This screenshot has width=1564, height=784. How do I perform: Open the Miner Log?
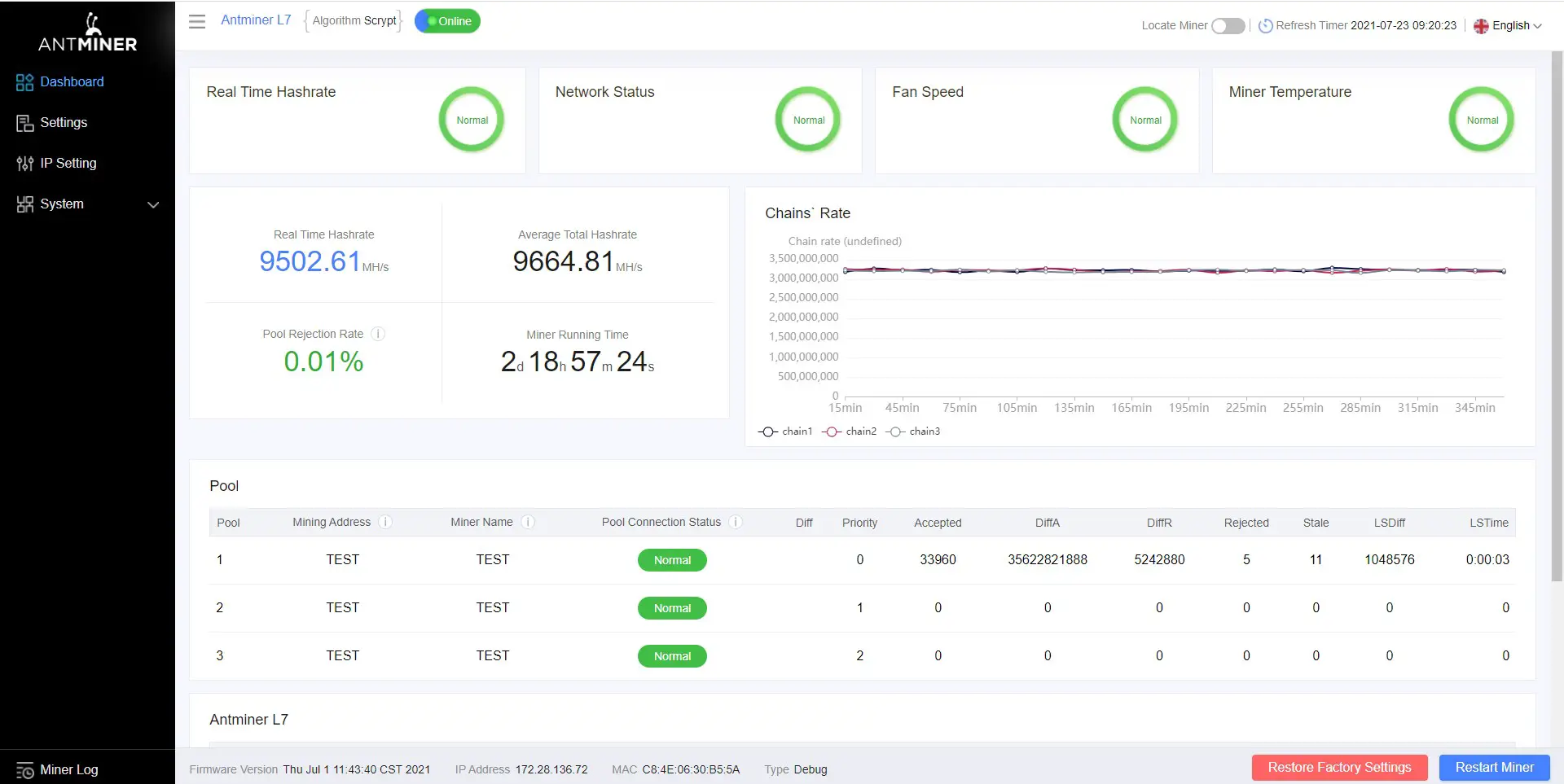click(x=68, y=769)
